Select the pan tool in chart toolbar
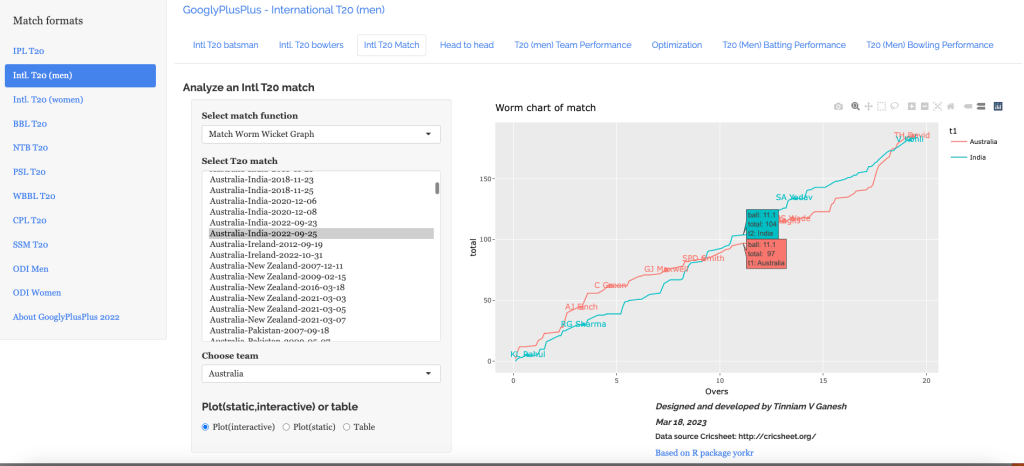 868,106
